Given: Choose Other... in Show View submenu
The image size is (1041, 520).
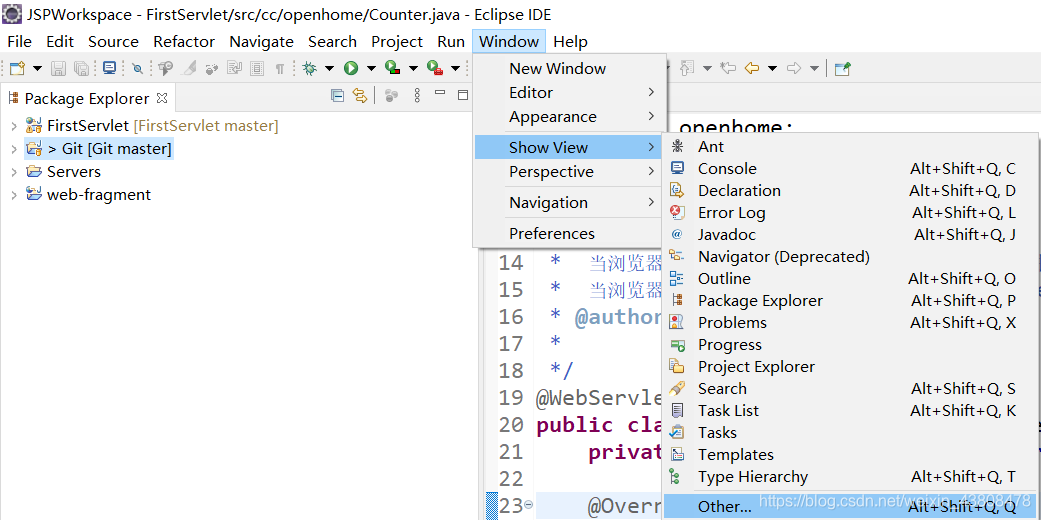Looking at the screenshot, I should pos(850,507).
